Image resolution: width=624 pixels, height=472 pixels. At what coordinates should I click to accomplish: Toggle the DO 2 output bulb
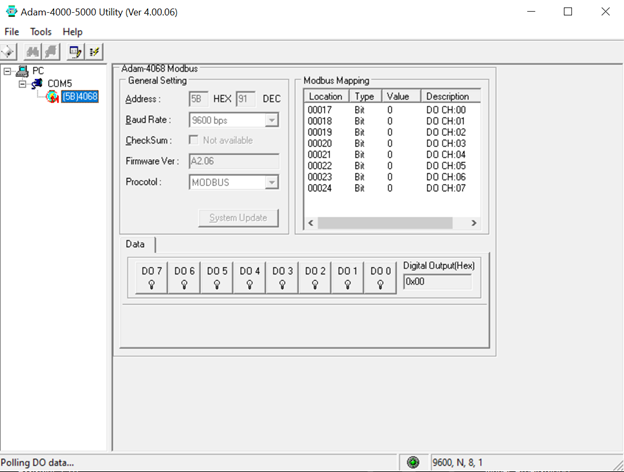(x=315, y=277)
